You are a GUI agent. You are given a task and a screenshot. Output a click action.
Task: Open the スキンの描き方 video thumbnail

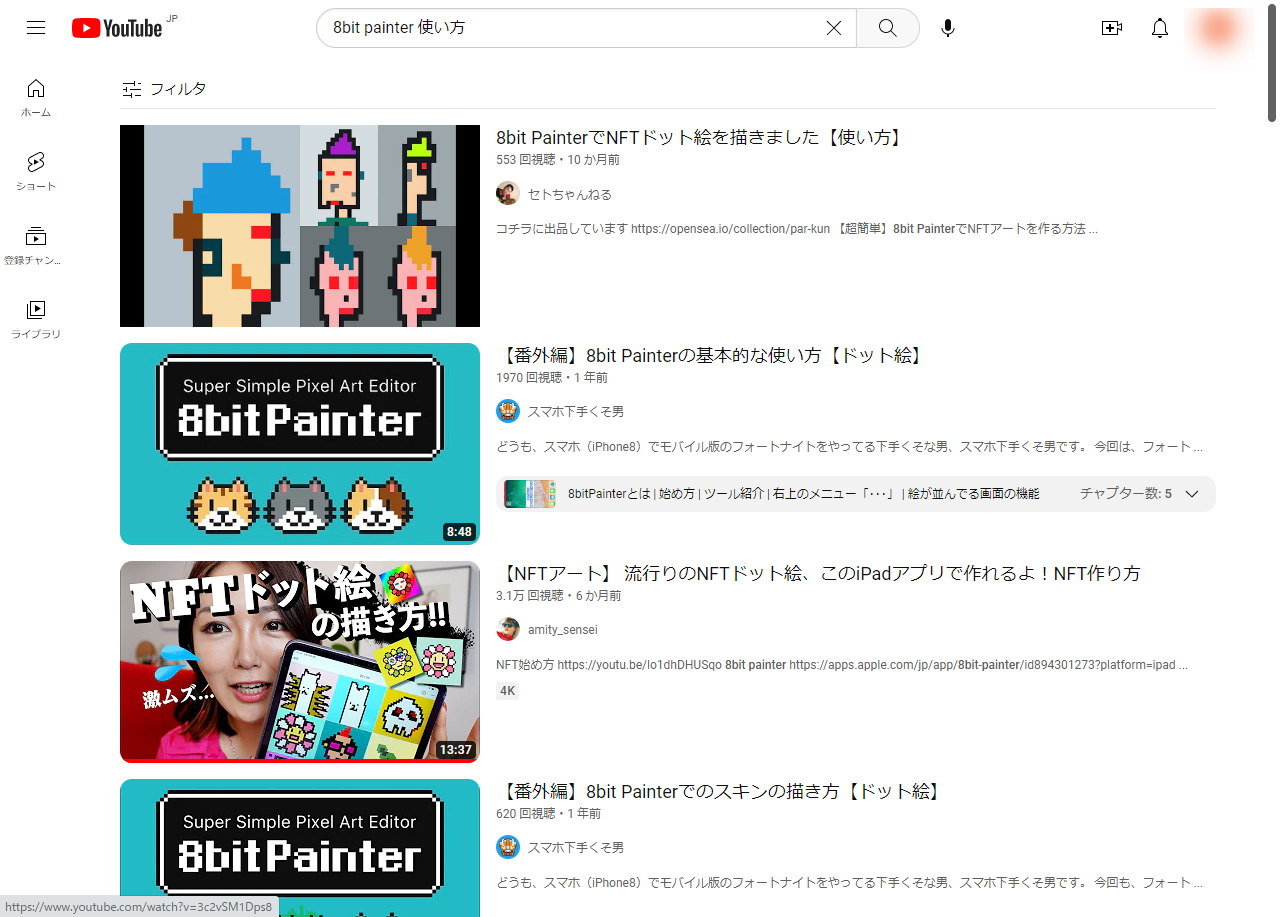pos(300,848)
